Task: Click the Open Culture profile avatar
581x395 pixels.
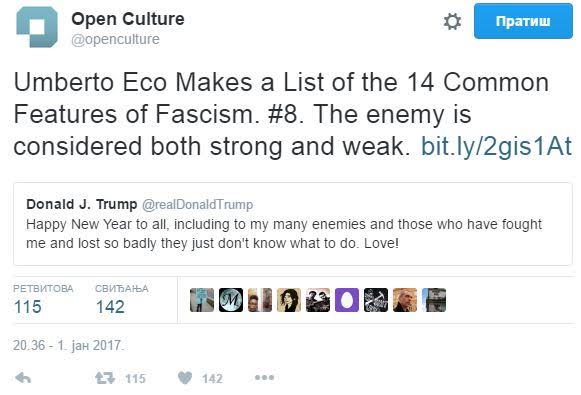Action: coord(37,27)
